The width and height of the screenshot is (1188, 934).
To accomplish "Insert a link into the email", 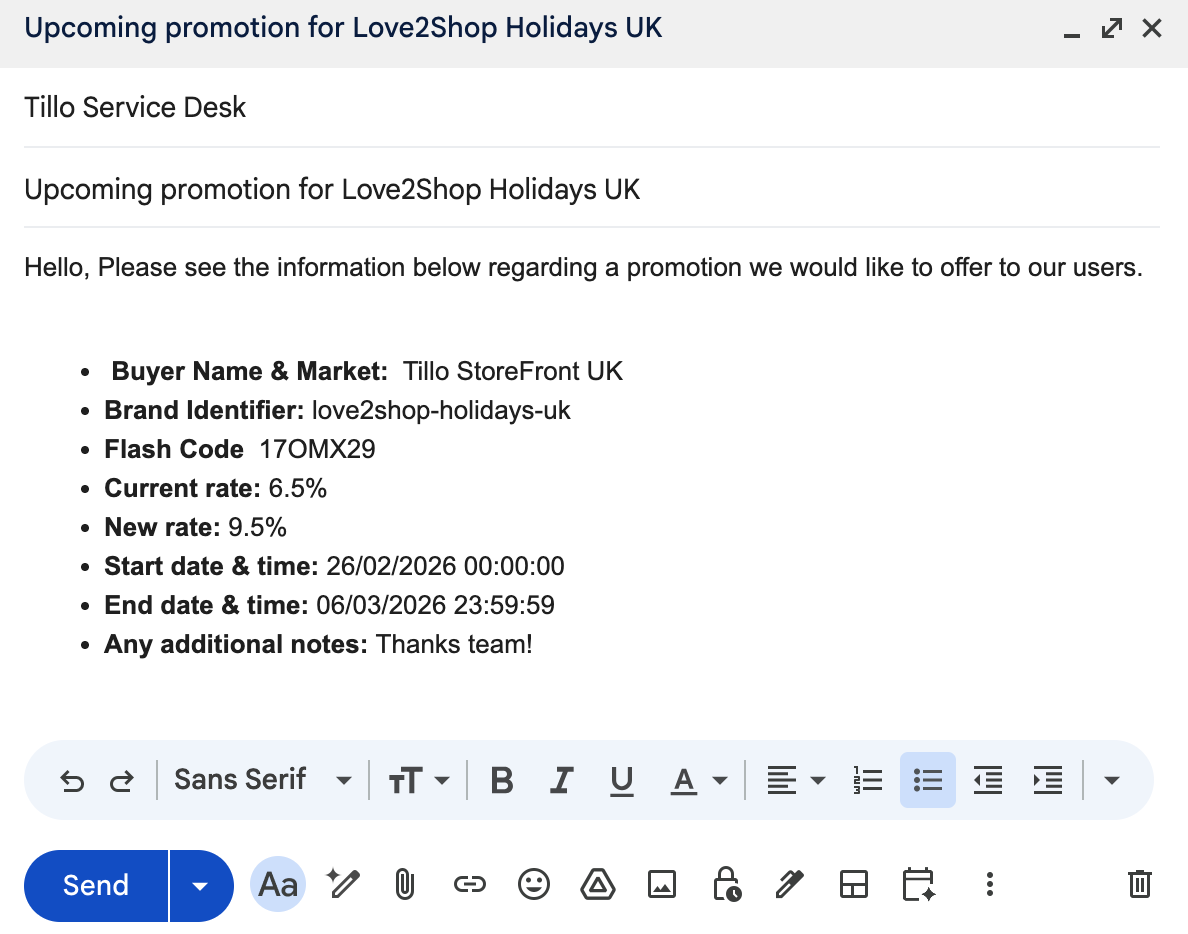I will pos(469,885).
